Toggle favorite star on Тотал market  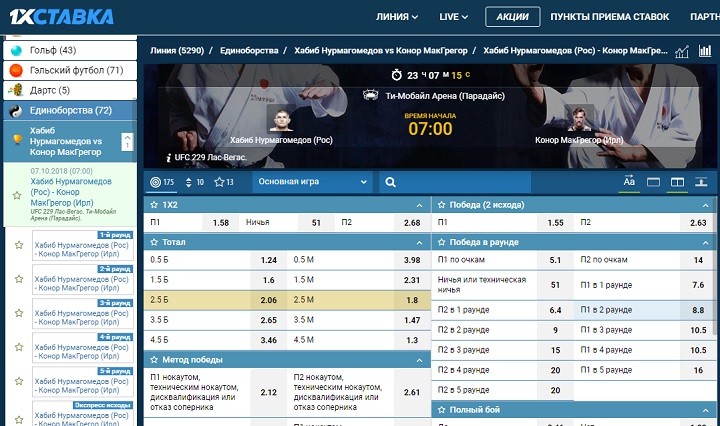[x=153, y=242]
